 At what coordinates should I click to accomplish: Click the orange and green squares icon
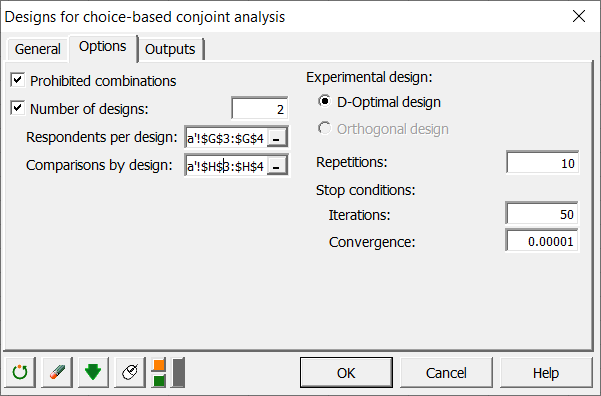159,373
